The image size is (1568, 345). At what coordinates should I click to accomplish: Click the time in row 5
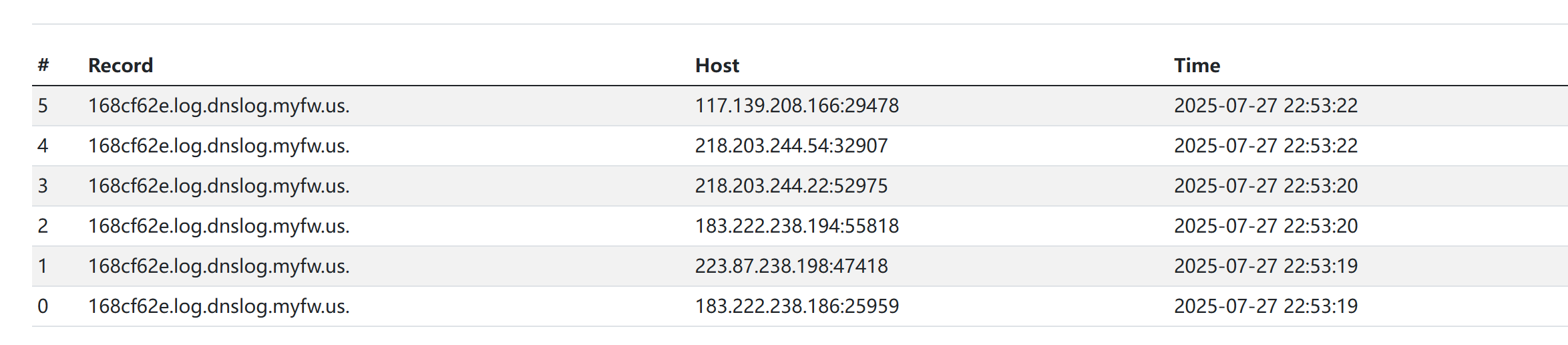coord(1265,106)
